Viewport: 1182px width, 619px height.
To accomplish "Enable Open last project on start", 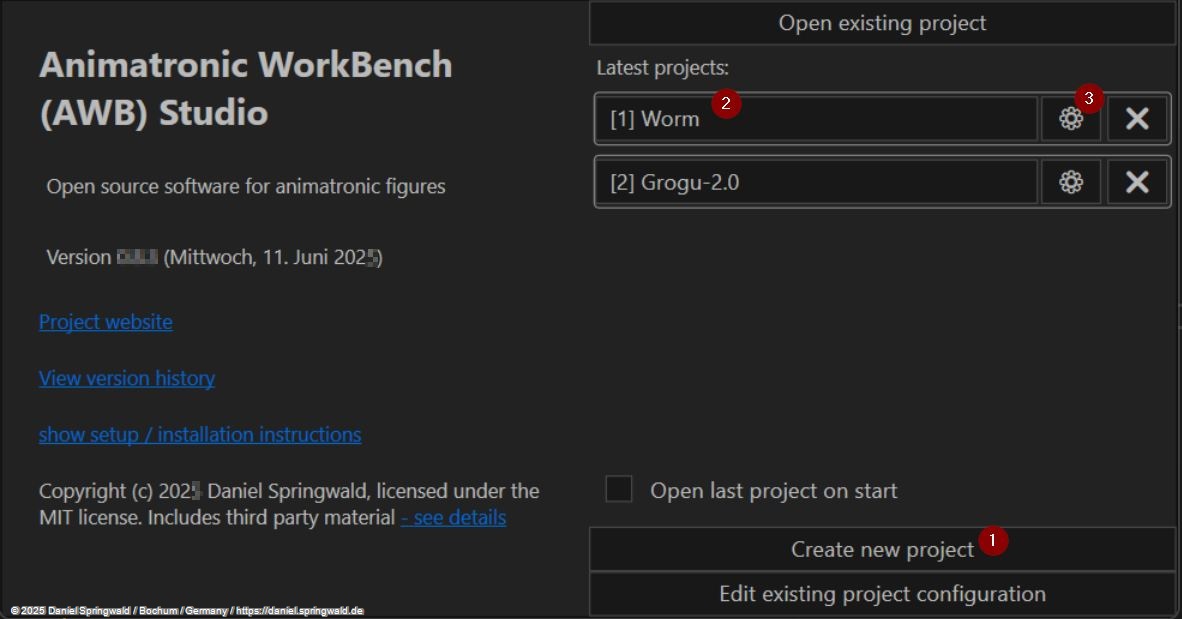I will (619, 490).
